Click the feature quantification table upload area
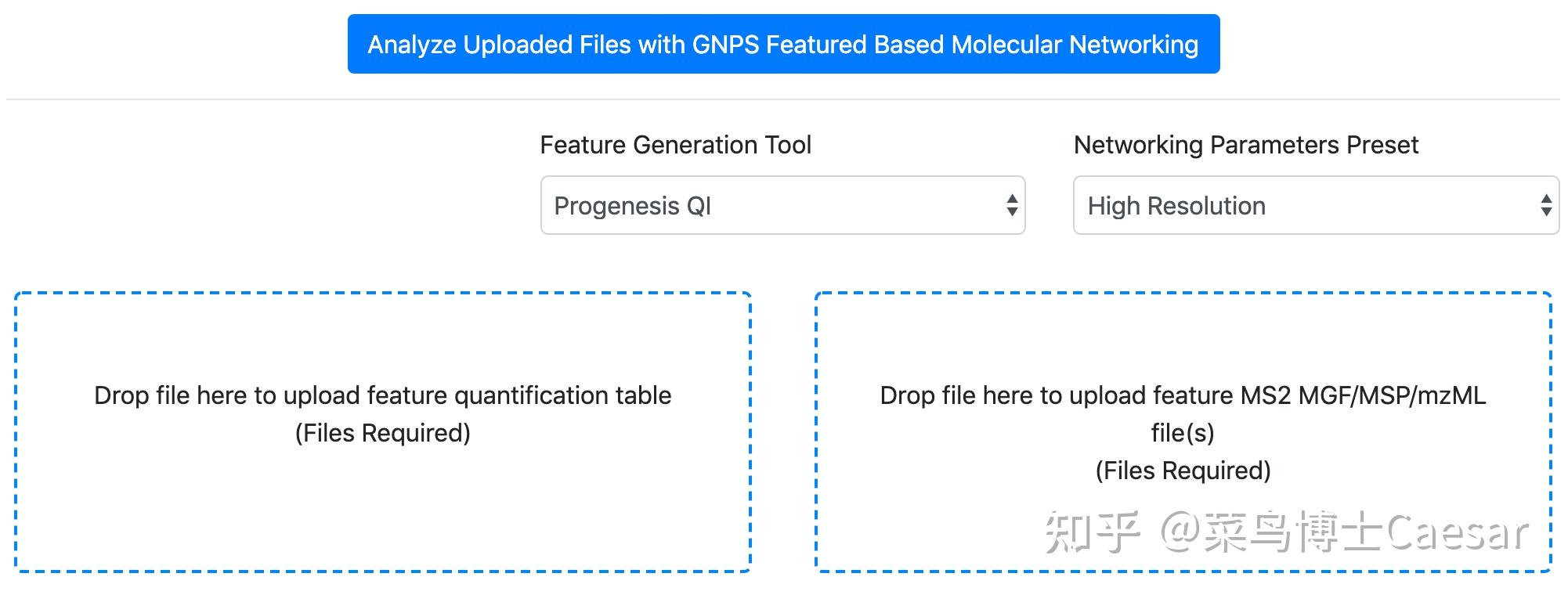This screenshot has width=1568, height=595. pyautogui.click(x=382, y=431)
